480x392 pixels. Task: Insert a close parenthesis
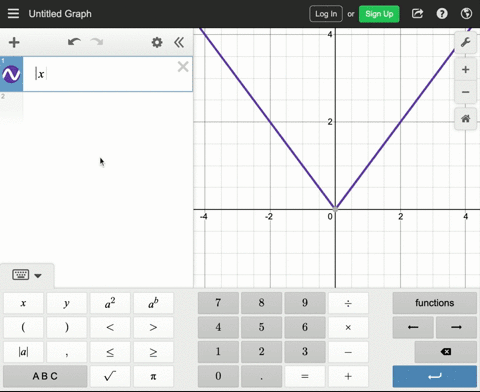click(x=67, y=327)
